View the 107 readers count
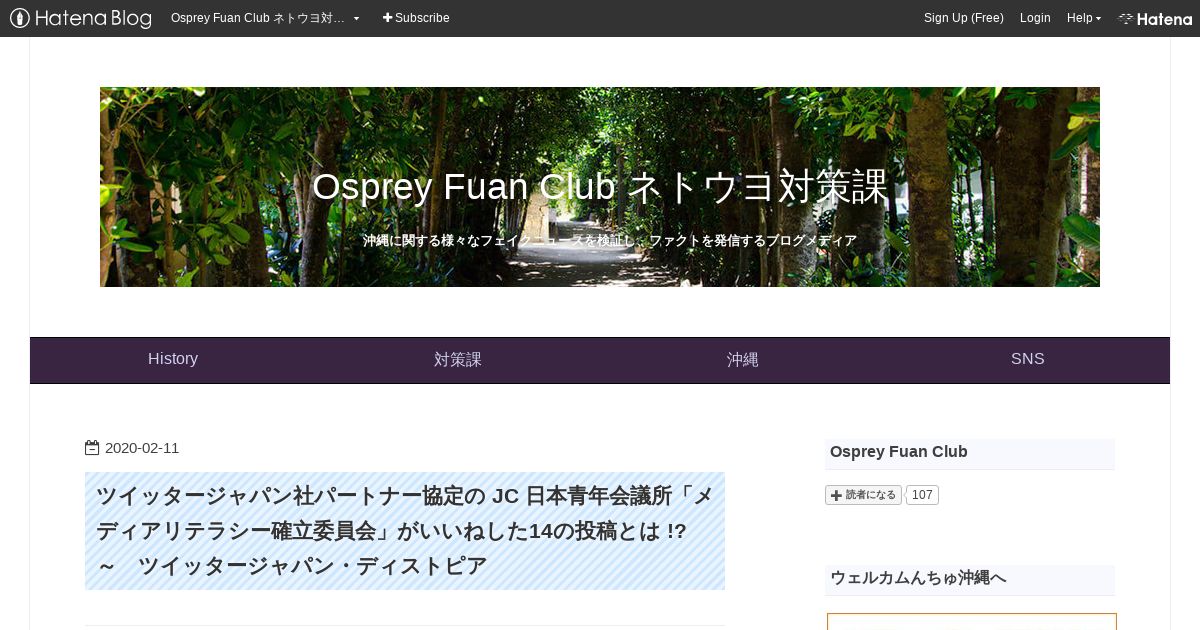The width and height of the screenshot is (1200, 630). pyautogui.click(x=922, y=495)
